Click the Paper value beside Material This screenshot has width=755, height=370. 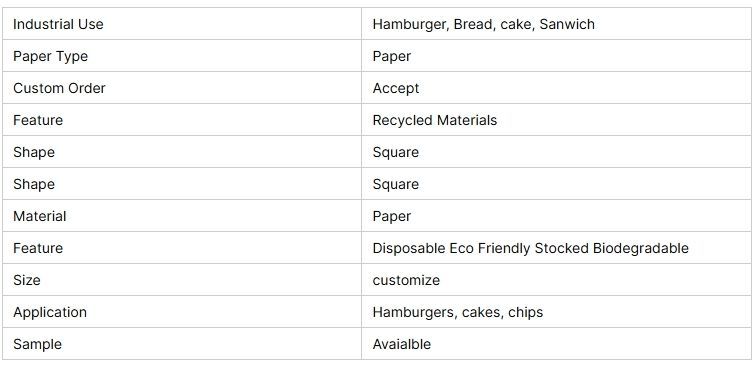coord(391,216)
